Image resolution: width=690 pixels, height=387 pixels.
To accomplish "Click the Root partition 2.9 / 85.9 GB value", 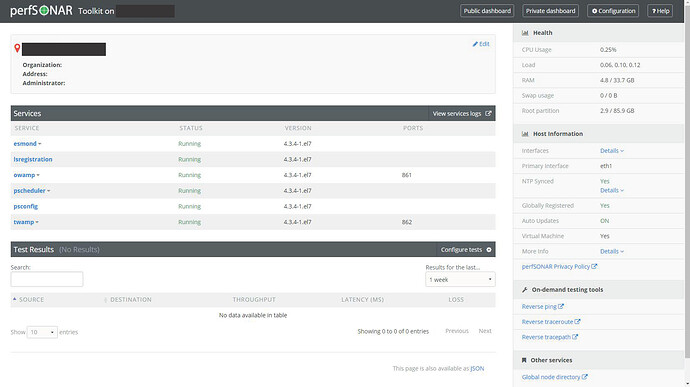I will click(617, 111).
